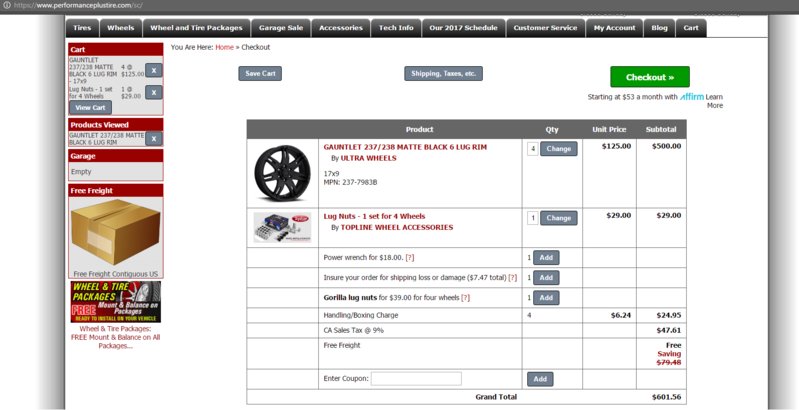Open the My Account tab
Image resolution: width=799 pixels, height=410 pixels.
[x=615, y=28]
